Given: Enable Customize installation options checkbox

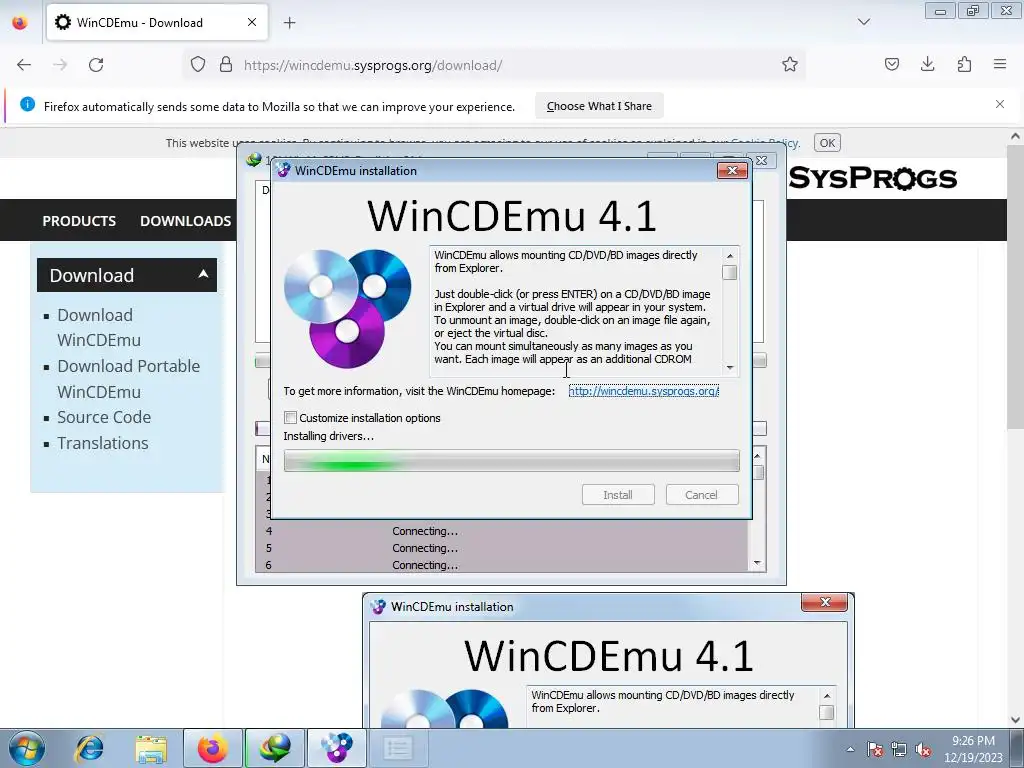Looking at the screenshot, I should (291, 418).
